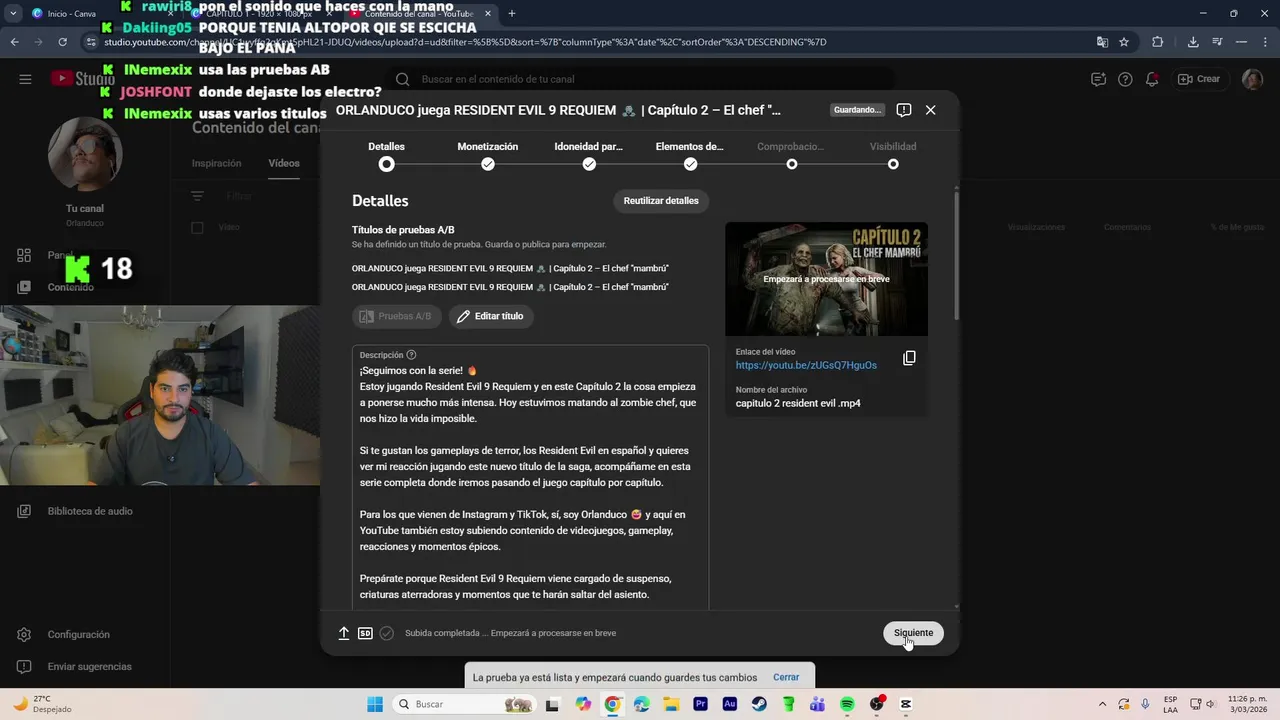Open Biblioteca de audio in sidebar
The height and width of the screenshot is (720, 1280).
pos(90,511)
